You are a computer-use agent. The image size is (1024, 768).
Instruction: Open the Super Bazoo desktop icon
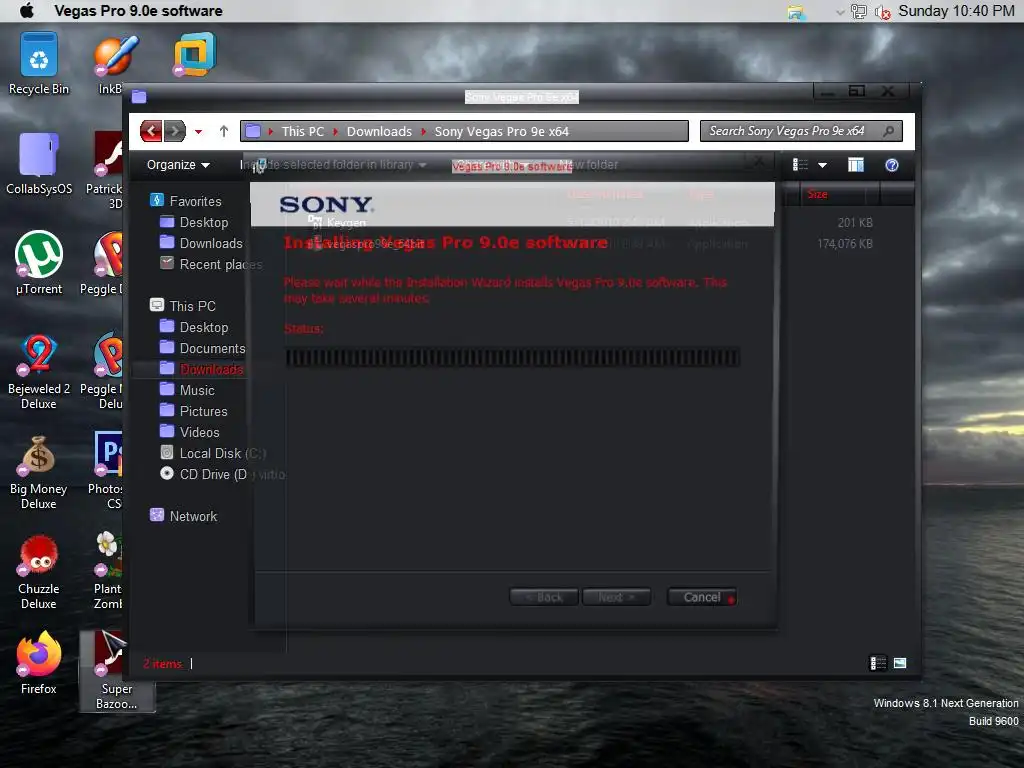[116, 671]
